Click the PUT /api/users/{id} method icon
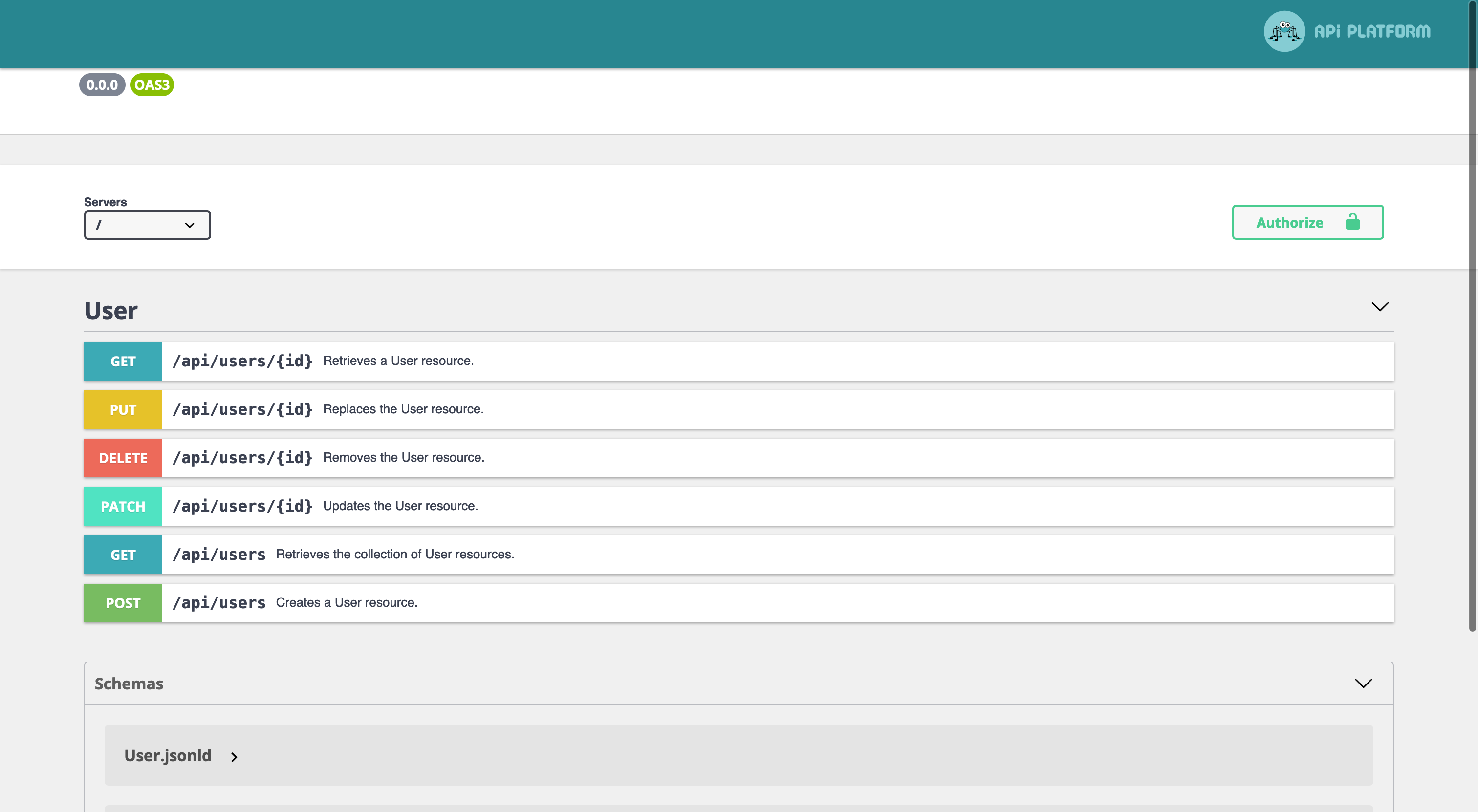 tap(123, 409)
